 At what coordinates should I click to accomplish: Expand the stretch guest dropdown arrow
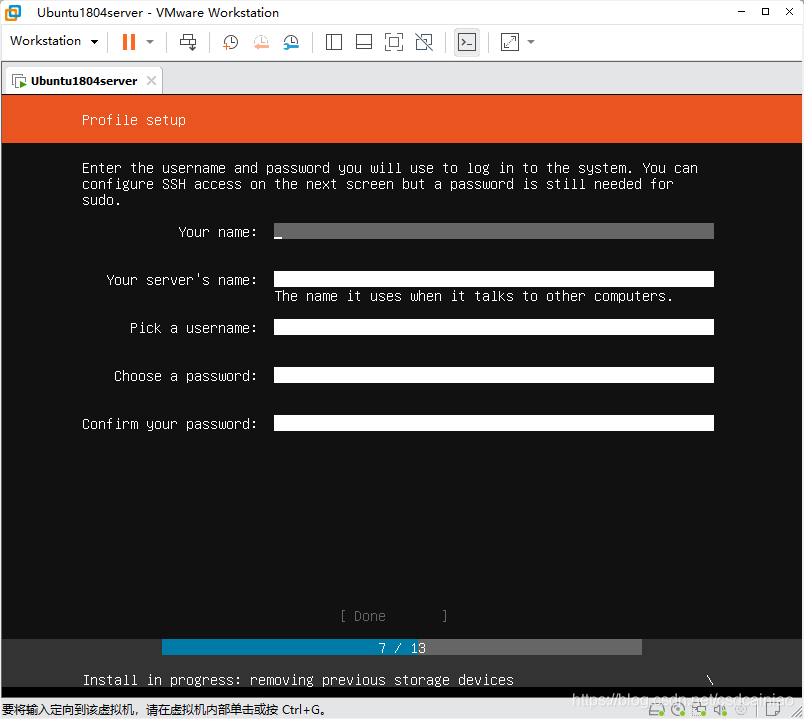pyautogui.click(x=531, y=42)
